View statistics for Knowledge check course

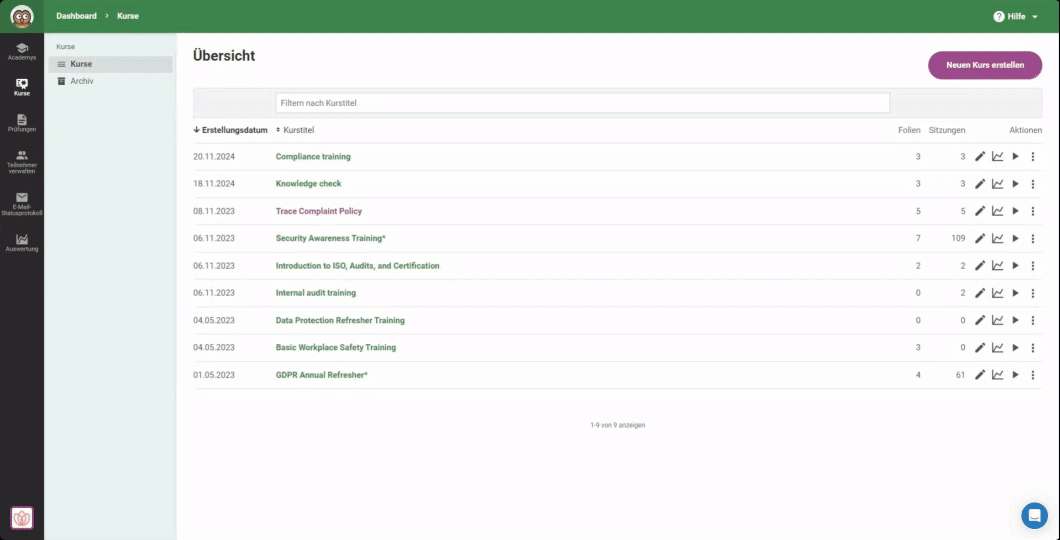pos(997,184)
